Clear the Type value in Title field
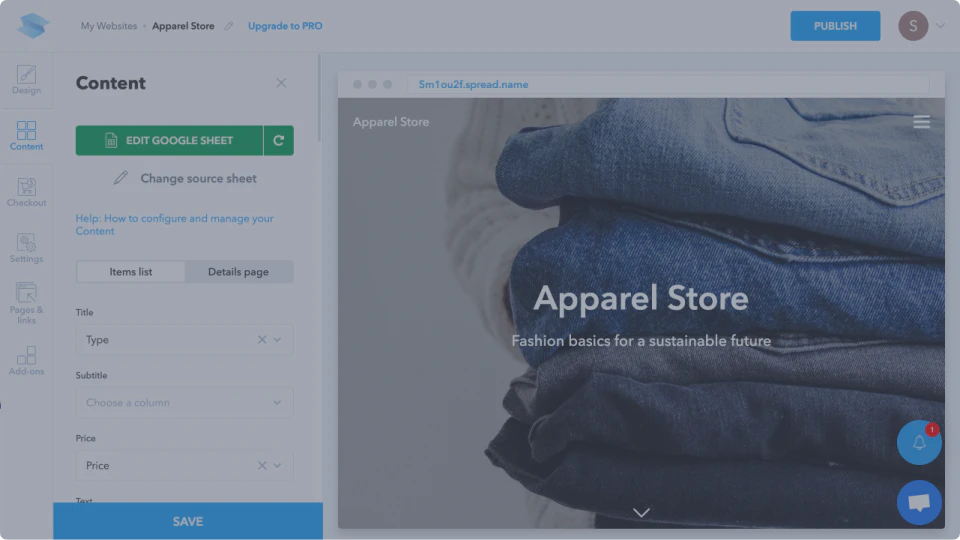 point(262,340)
